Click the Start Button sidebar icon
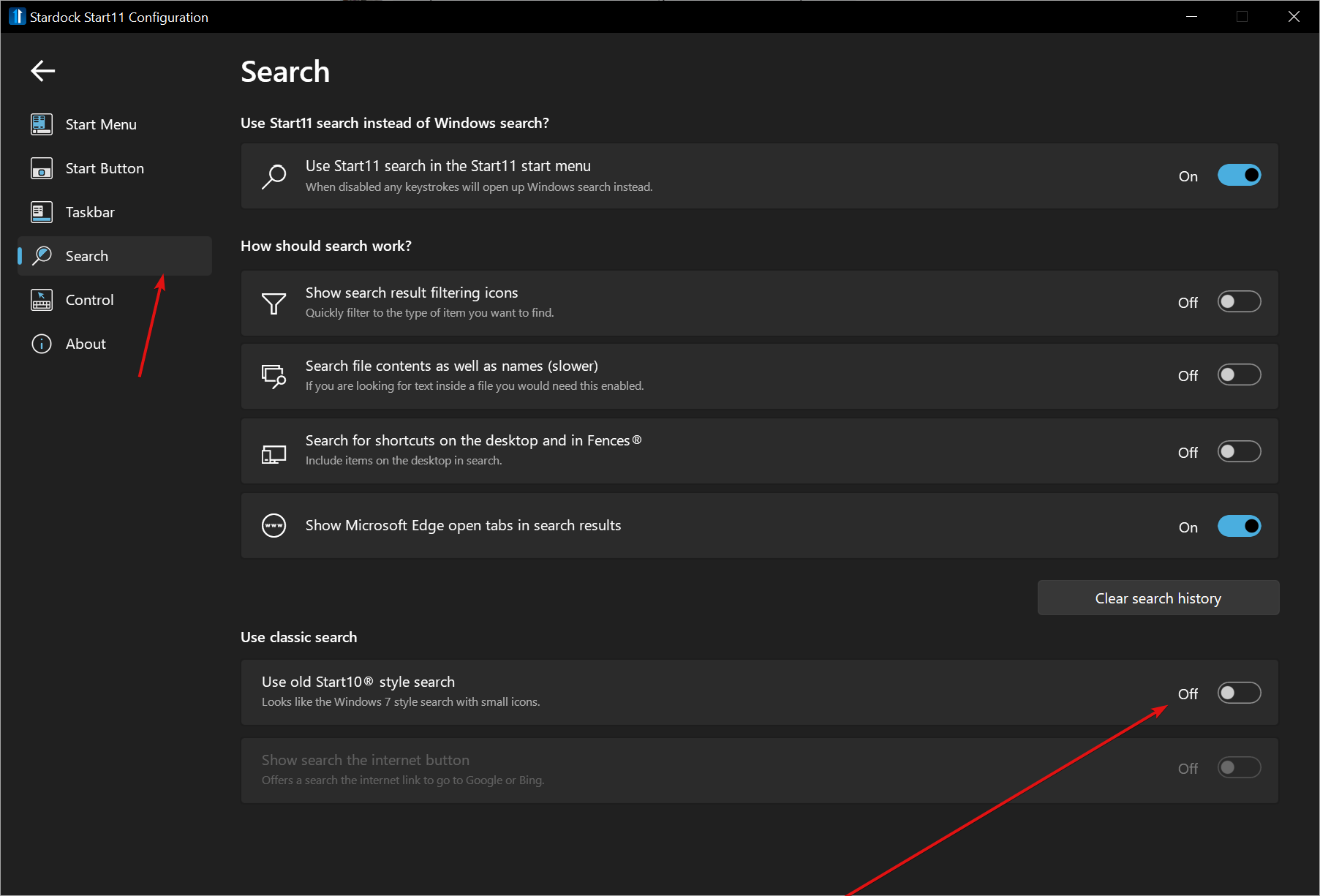The height and width of the screenshot is (896, 1320). (x=42, y=168)
